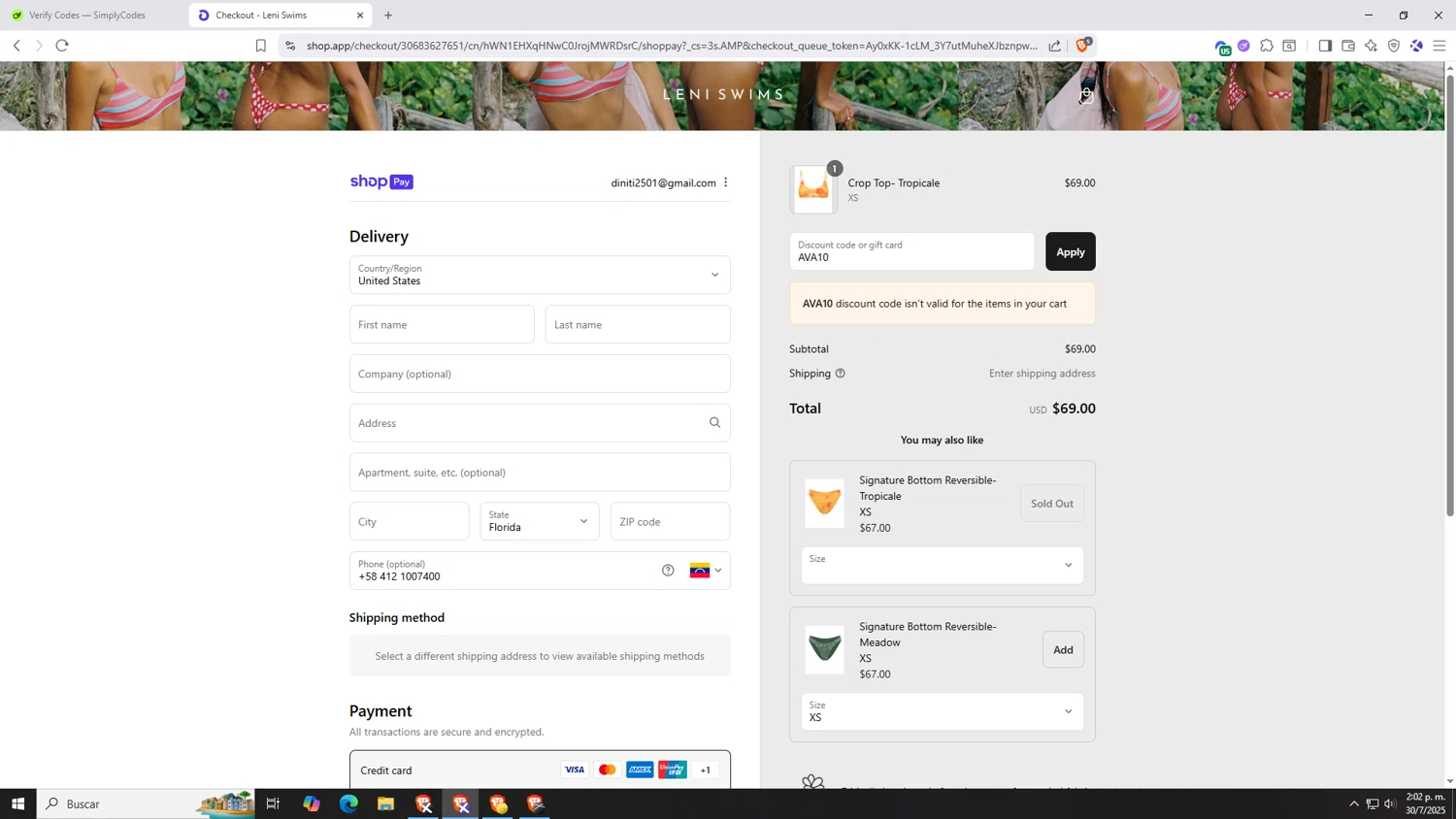Show additional card types +1 badge

click(705, 770)
